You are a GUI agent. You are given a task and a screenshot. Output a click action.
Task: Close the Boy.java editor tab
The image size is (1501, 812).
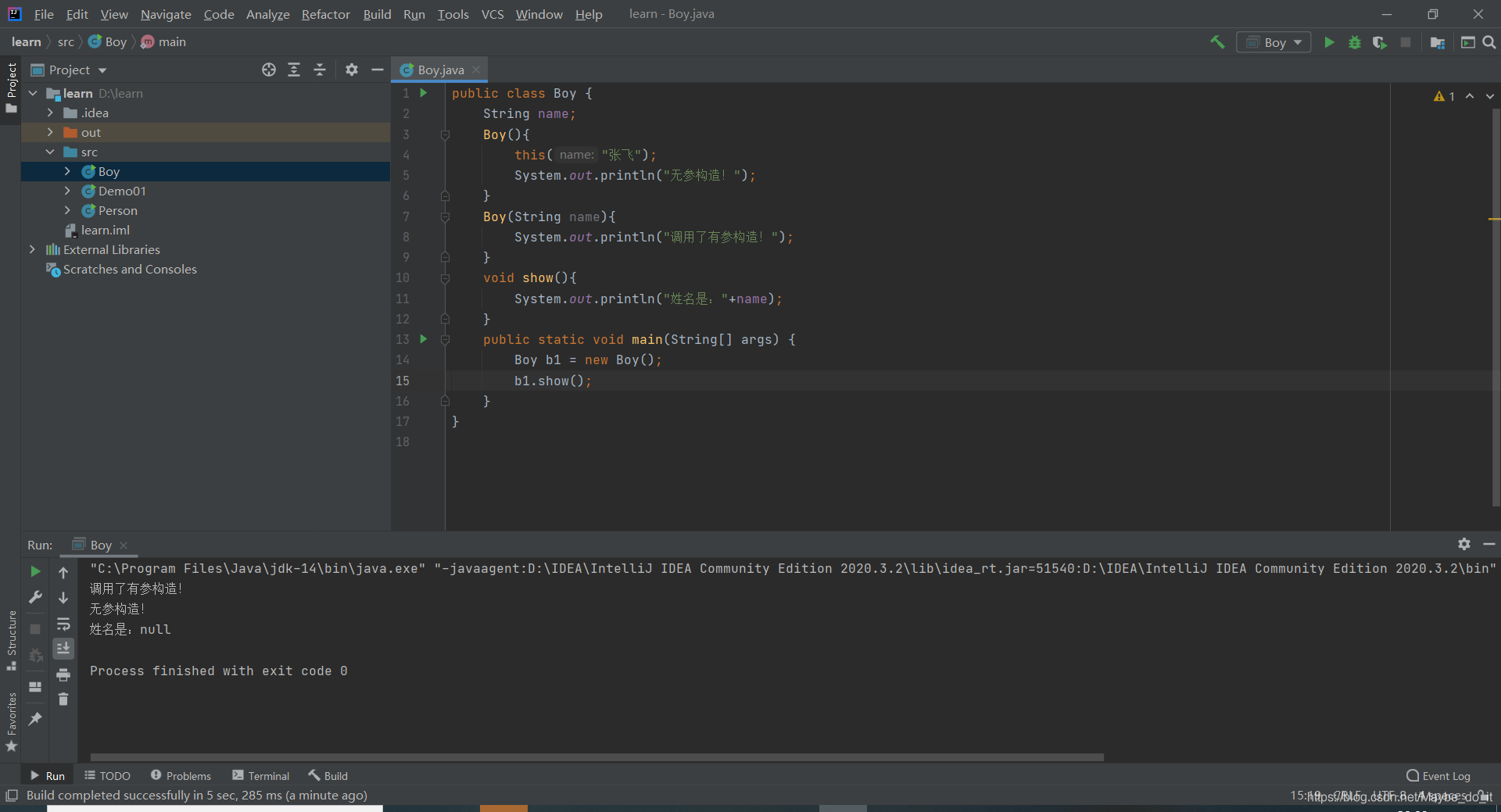(476, 70)
